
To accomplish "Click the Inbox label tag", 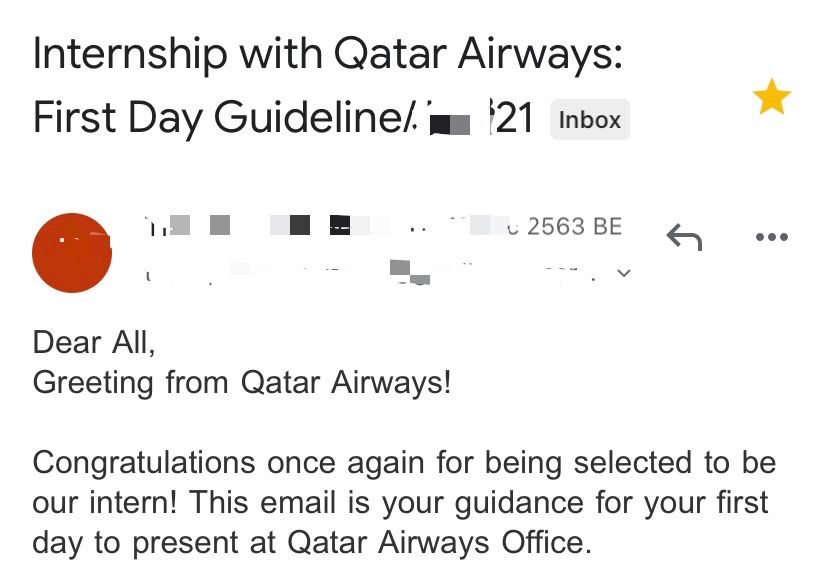I will click(x=590, y=121).
